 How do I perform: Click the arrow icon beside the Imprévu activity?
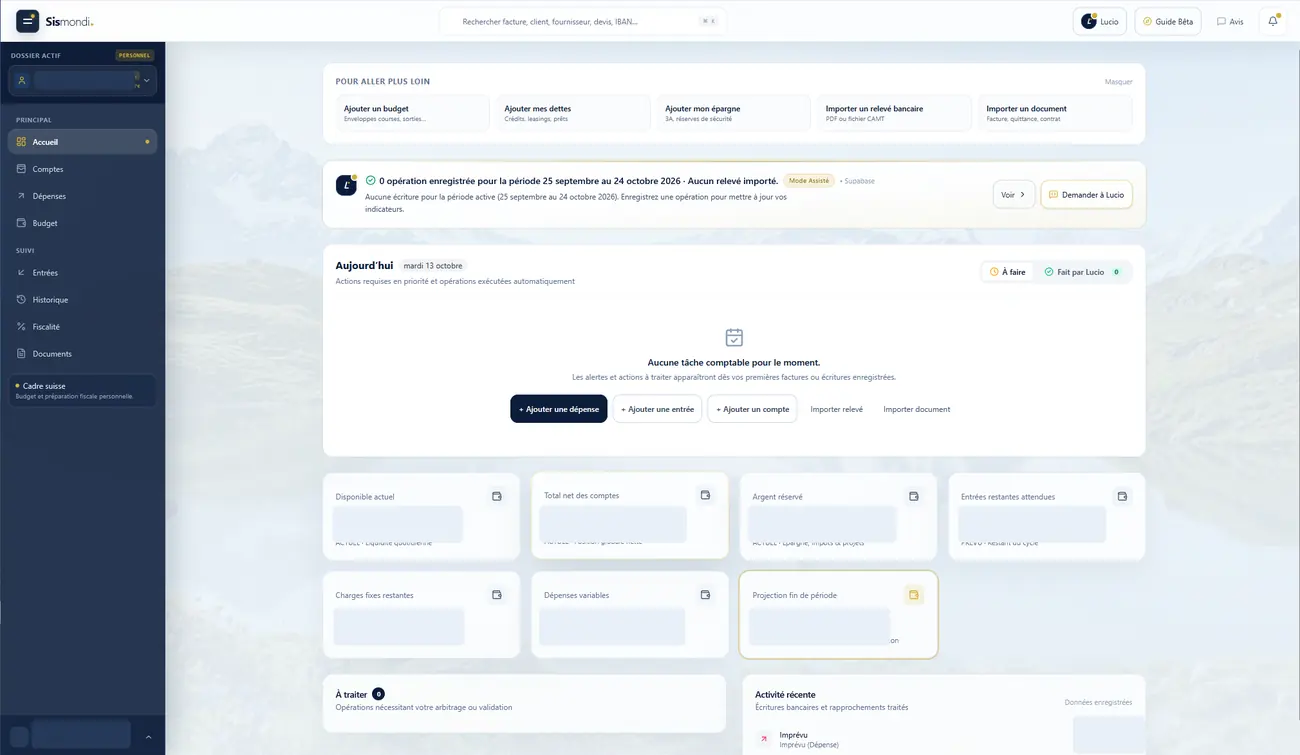coord(764,739)
